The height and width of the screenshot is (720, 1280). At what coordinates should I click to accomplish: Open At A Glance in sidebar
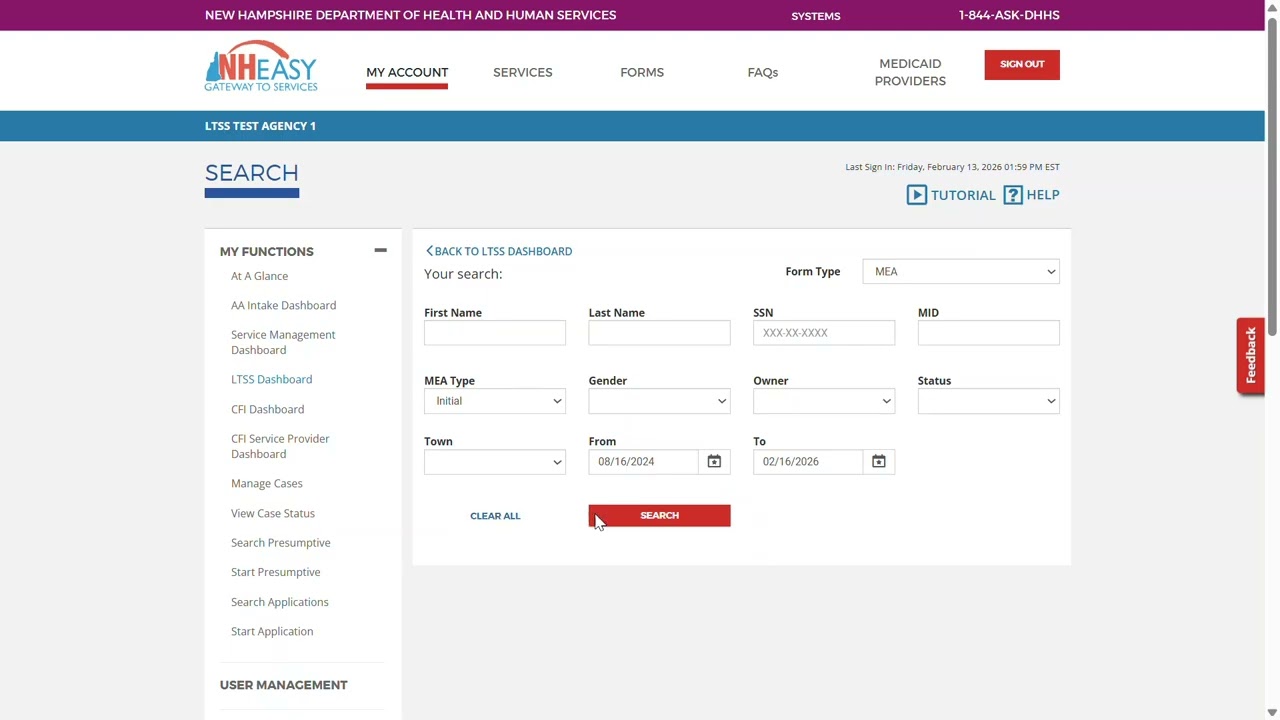point(259,276)
